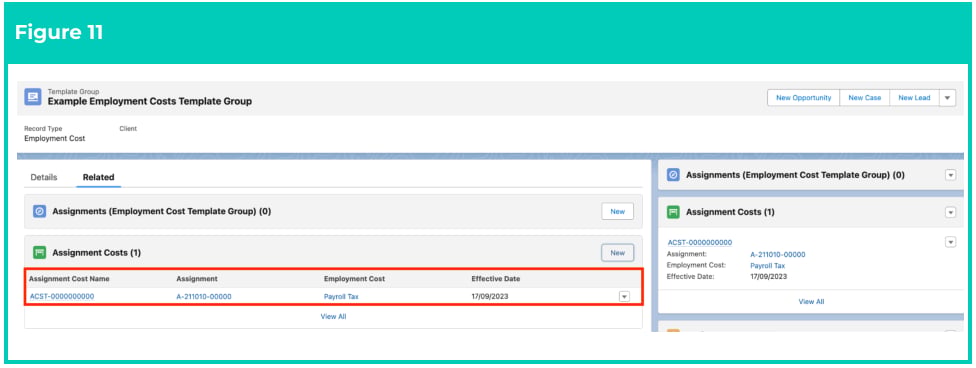
Task: Click the Assignments icon in right sidebar
Action: click(673, 176)
